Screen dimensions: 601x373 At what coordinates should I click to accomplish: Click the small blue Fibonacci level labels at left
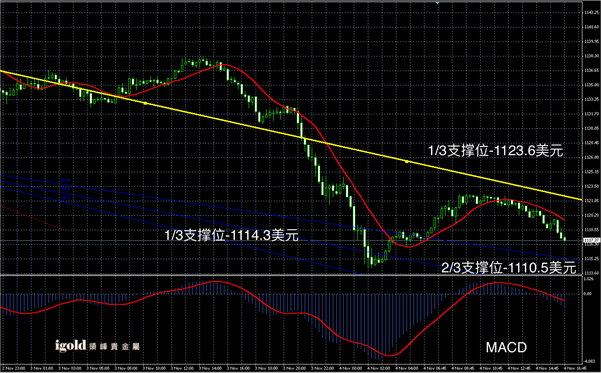tap(66, 189)
